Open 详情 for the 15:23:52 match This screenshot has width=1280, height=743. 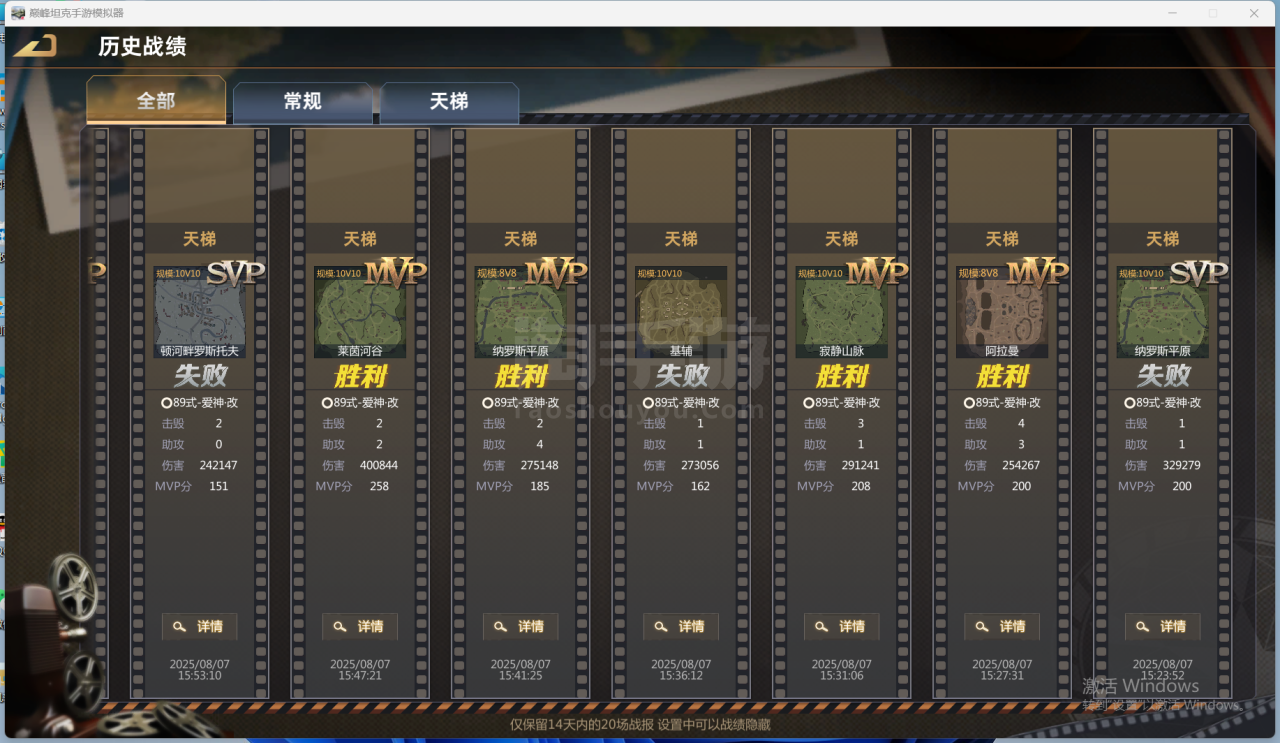1163,627
